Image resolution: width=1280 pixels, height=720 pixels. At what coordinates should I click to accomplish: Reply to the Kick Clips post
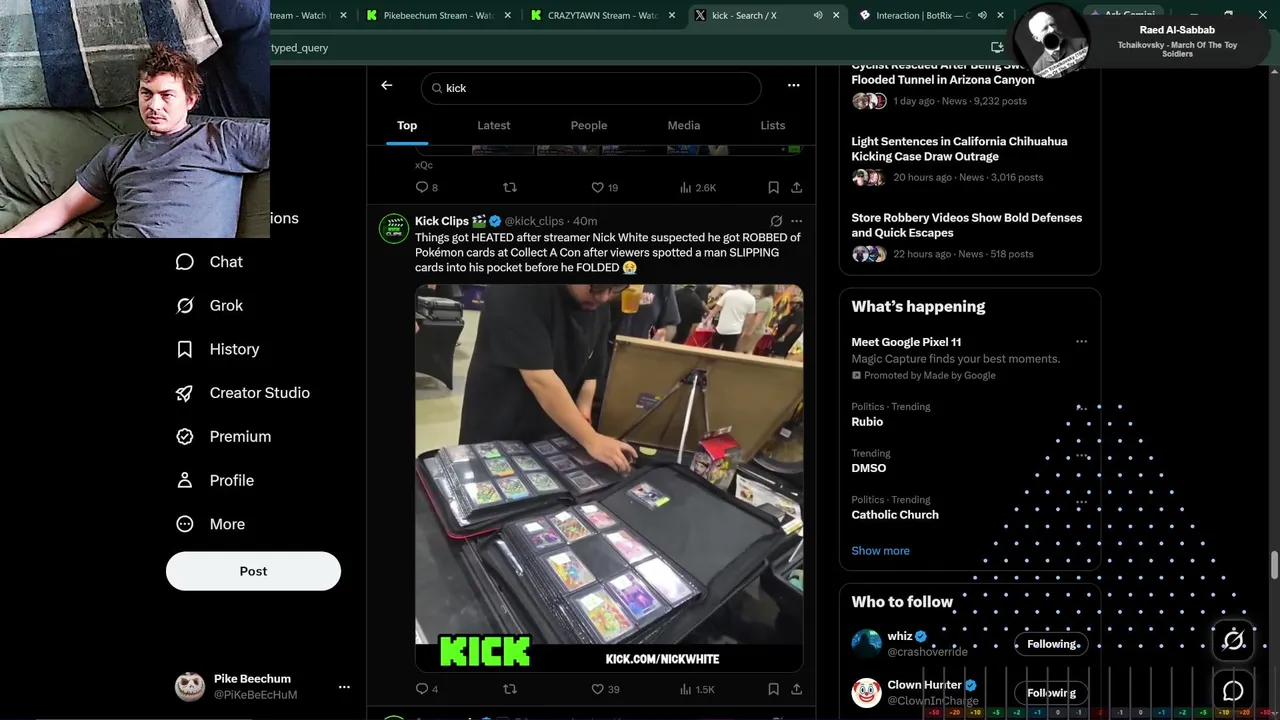[427, 689]
